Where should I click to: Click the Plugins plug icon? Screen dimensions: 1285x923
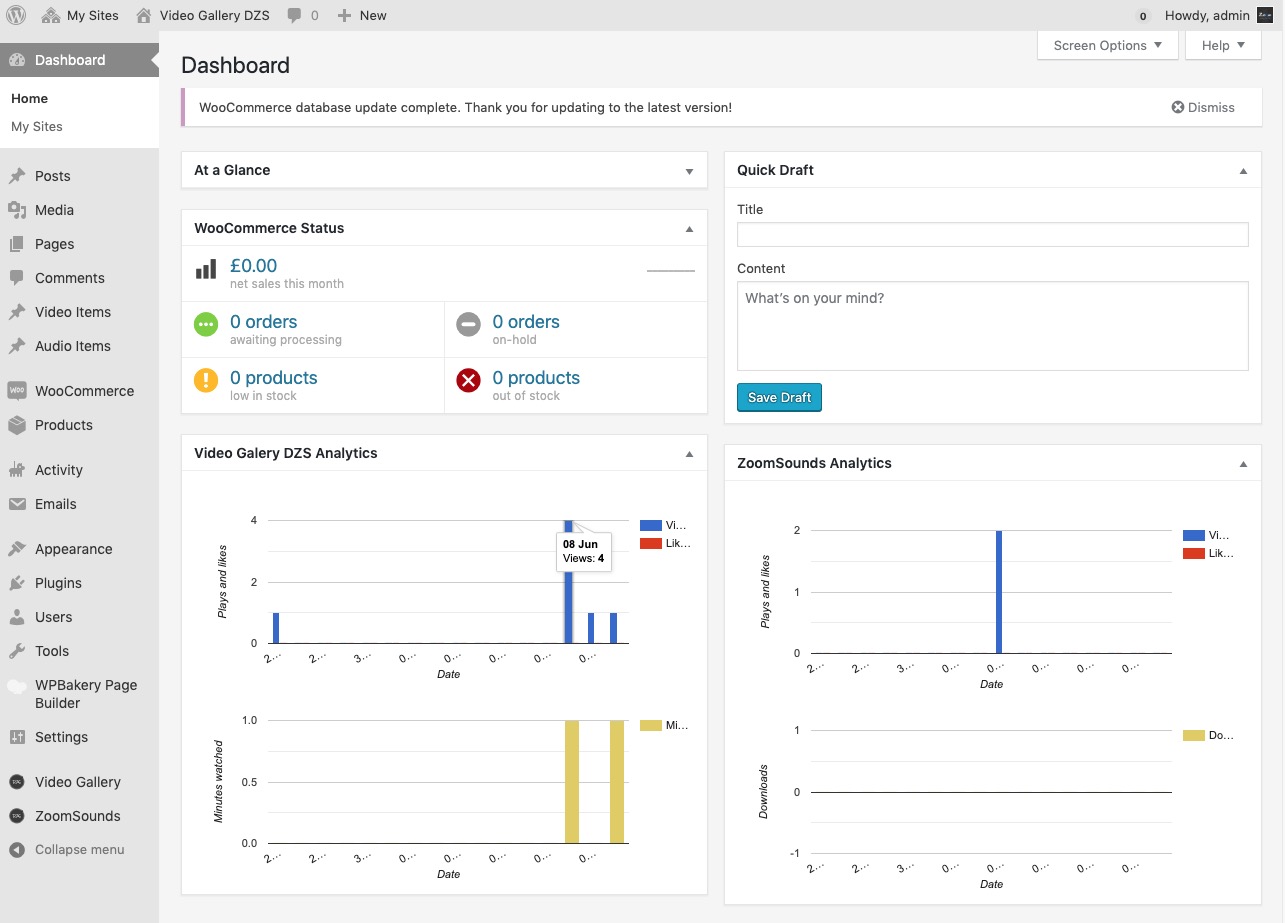tap(17, 583)
